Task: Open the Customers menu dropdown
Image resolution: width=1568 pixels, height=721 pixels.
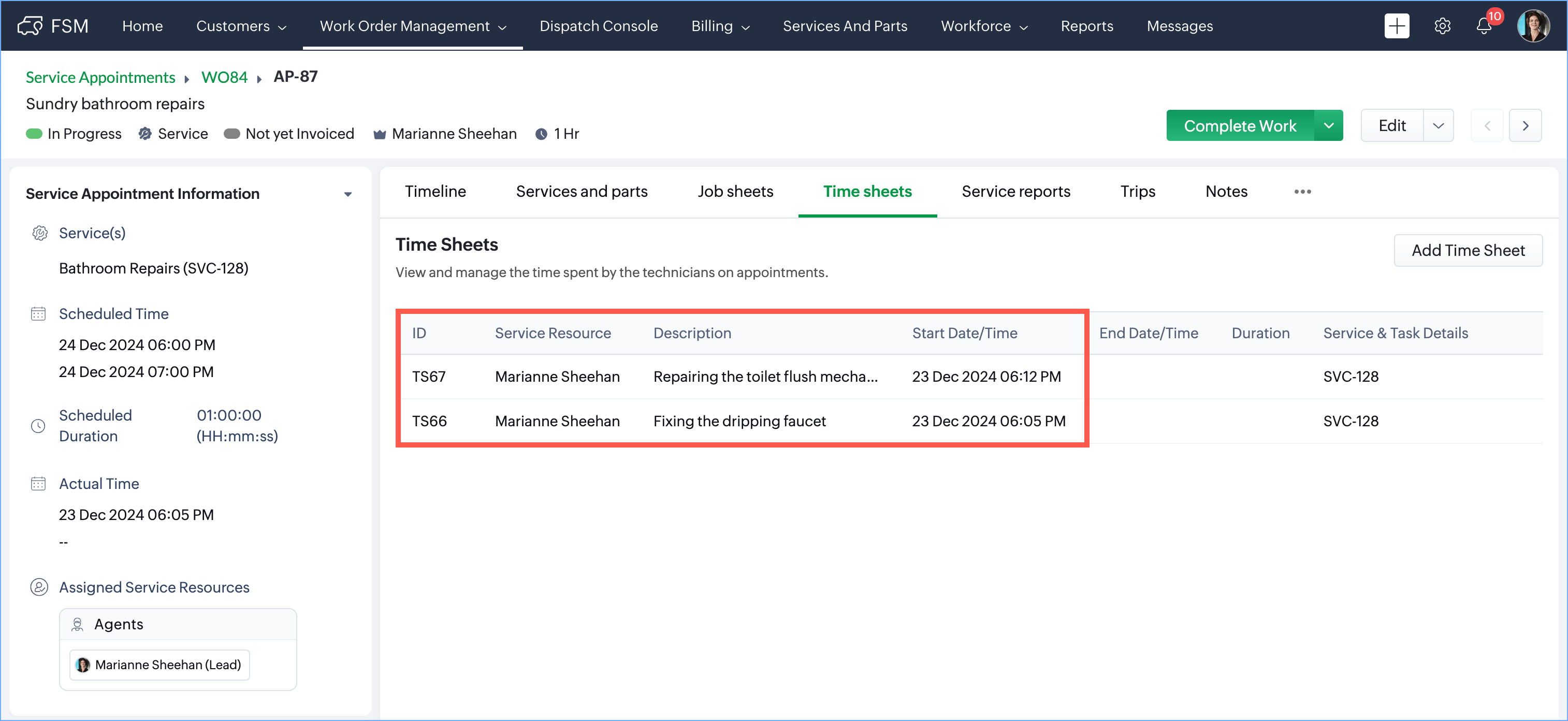Action: (240, 25)
